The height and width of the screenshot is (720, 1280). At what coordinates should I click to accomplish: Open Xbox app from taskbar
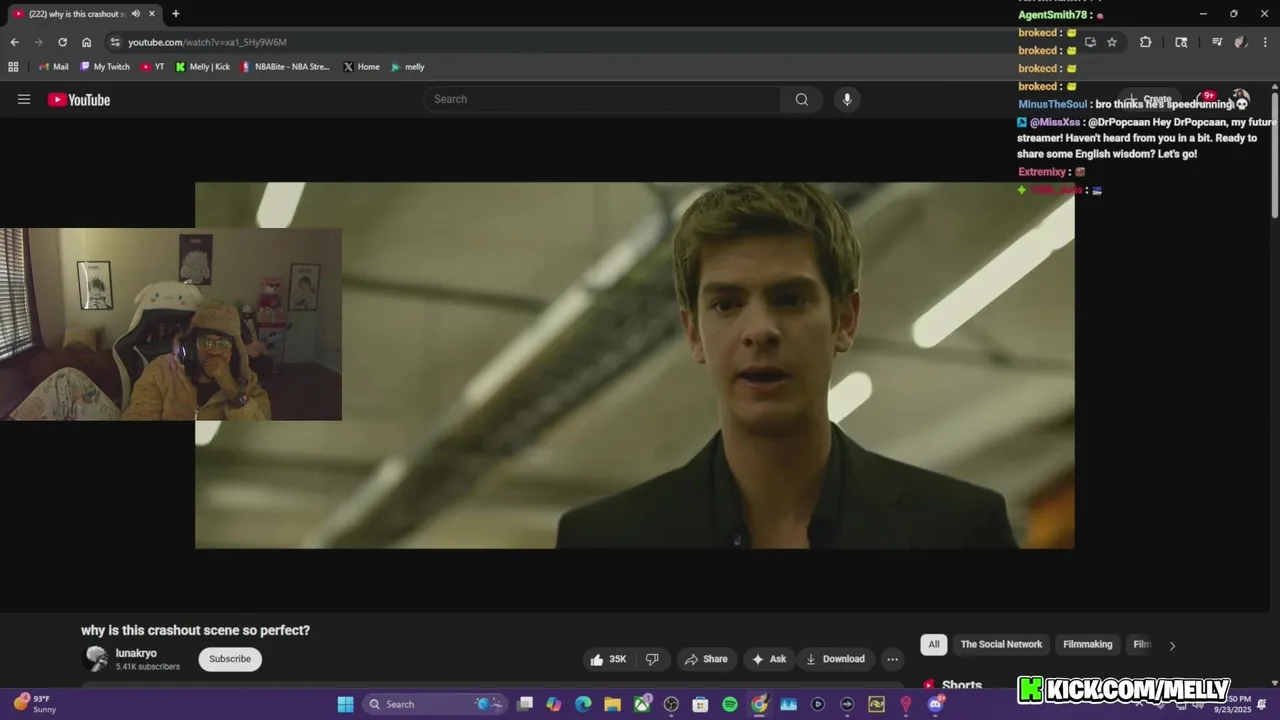642,704
